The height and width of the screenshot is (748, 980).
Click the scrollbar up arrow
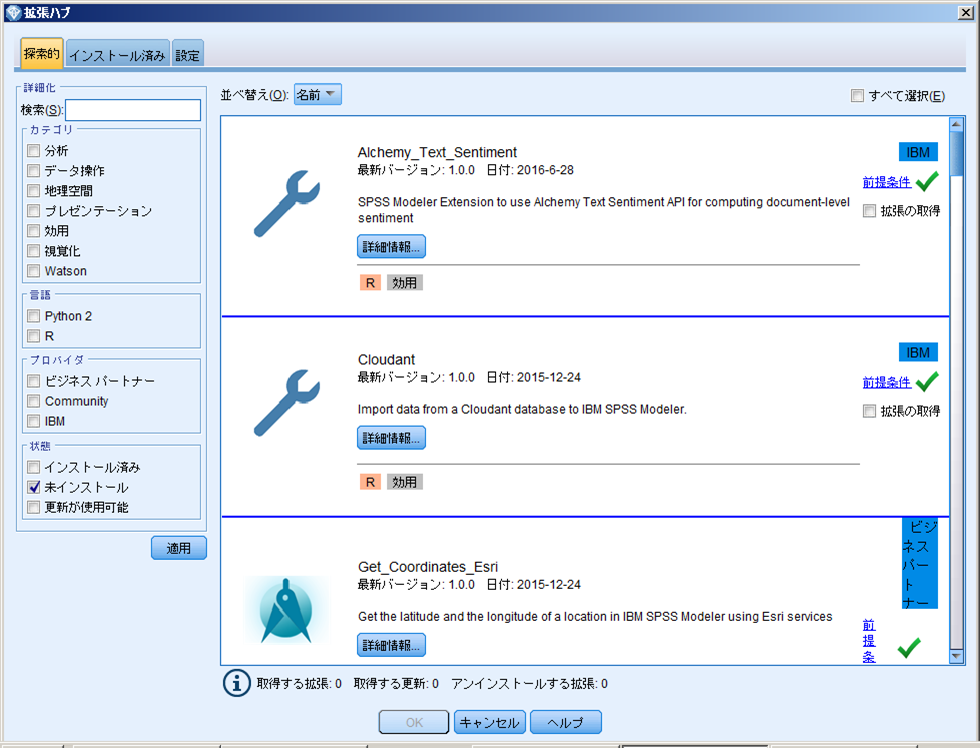[956, 124]
